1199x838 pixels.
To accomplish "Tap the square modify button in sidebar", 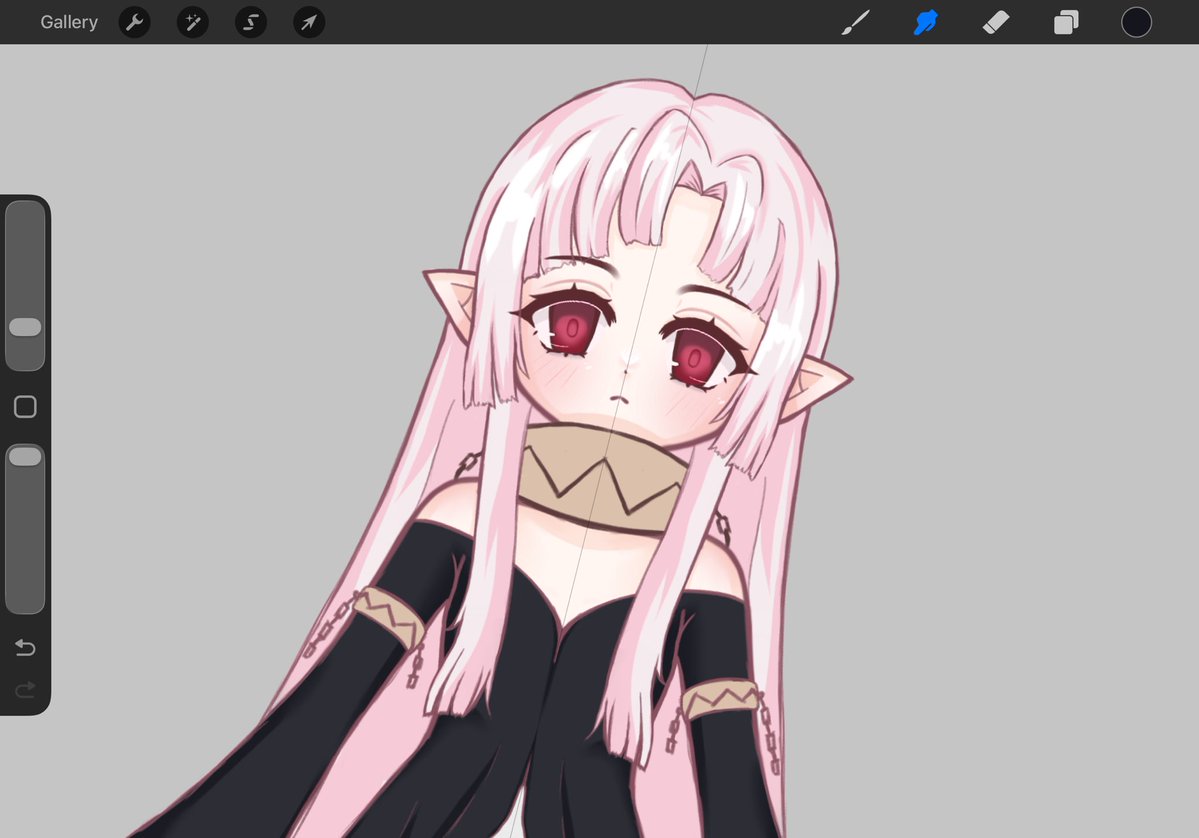I will click(x=25, y=407).
